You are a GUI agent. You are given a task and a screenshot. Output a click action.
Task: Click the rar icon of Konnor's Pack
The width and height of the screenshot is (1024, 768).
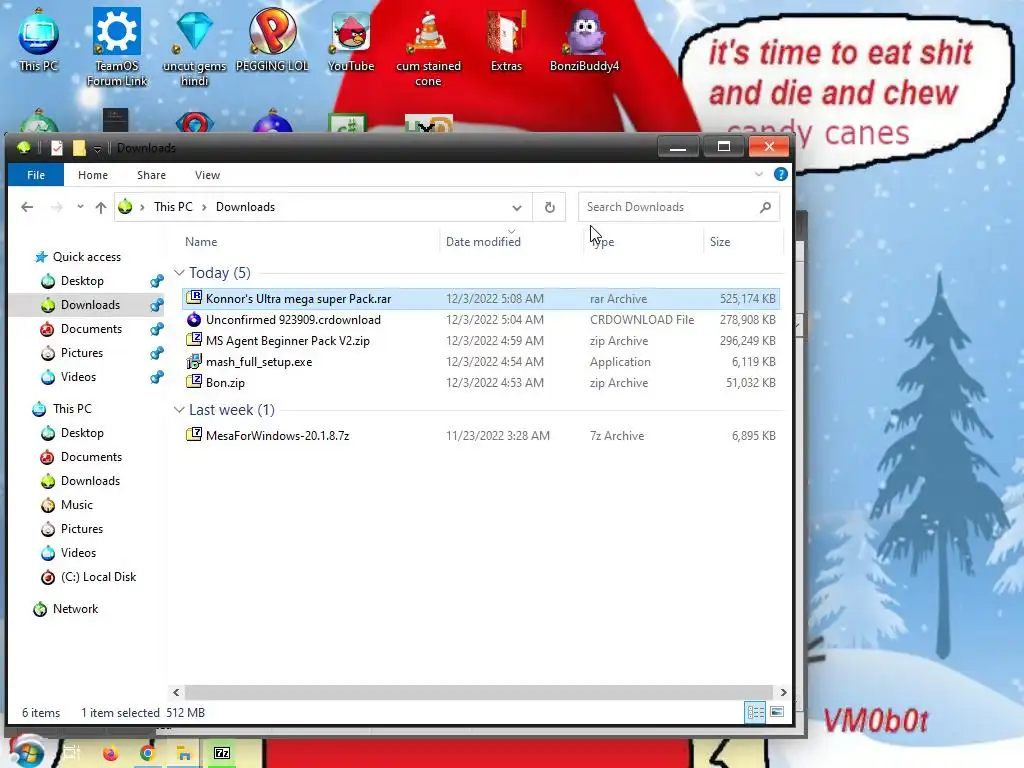[x=194, y=298]
